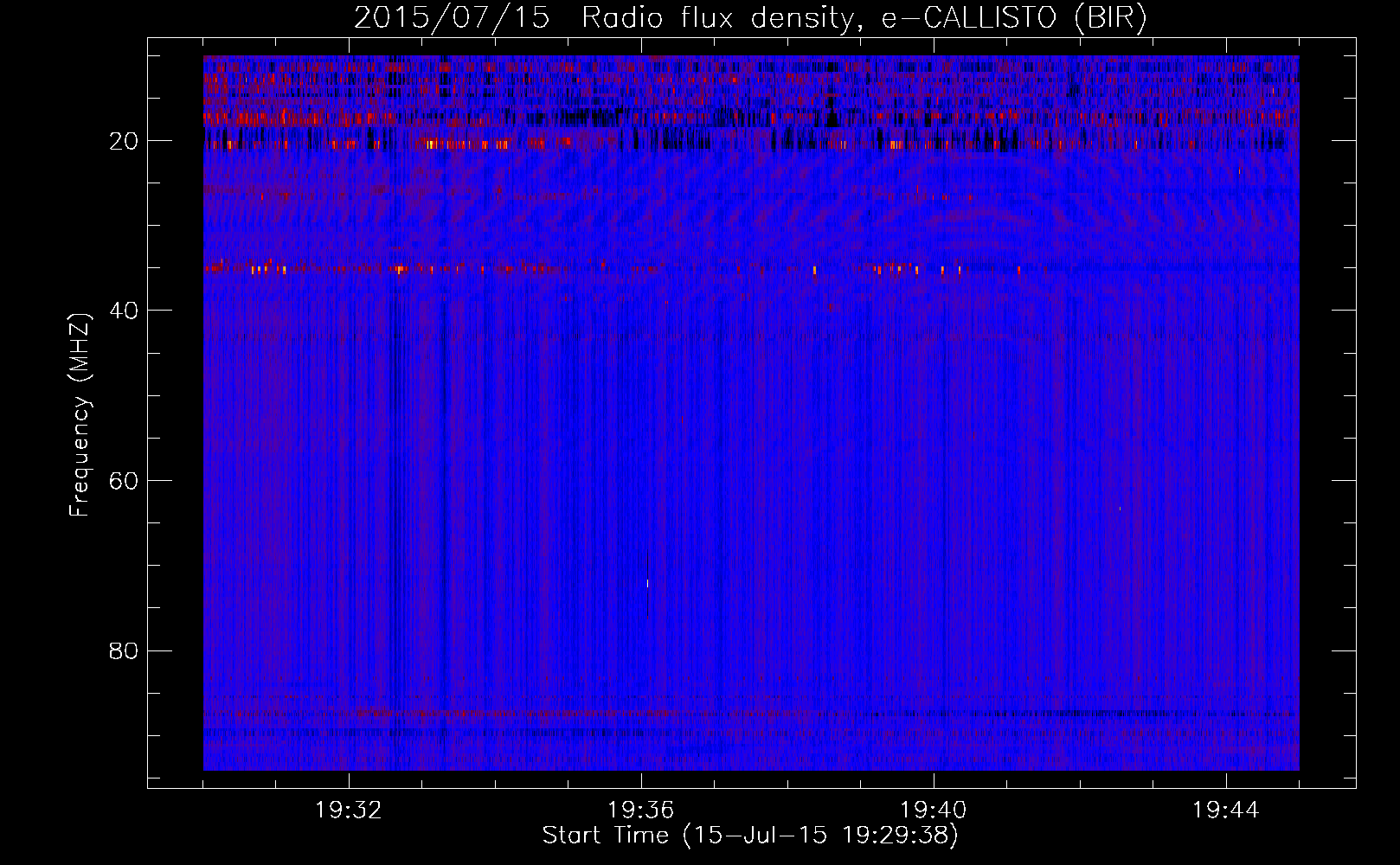Click the 80 MHz frequency tick label
This screenshot has width=1400, height=865.
point(125,650)
